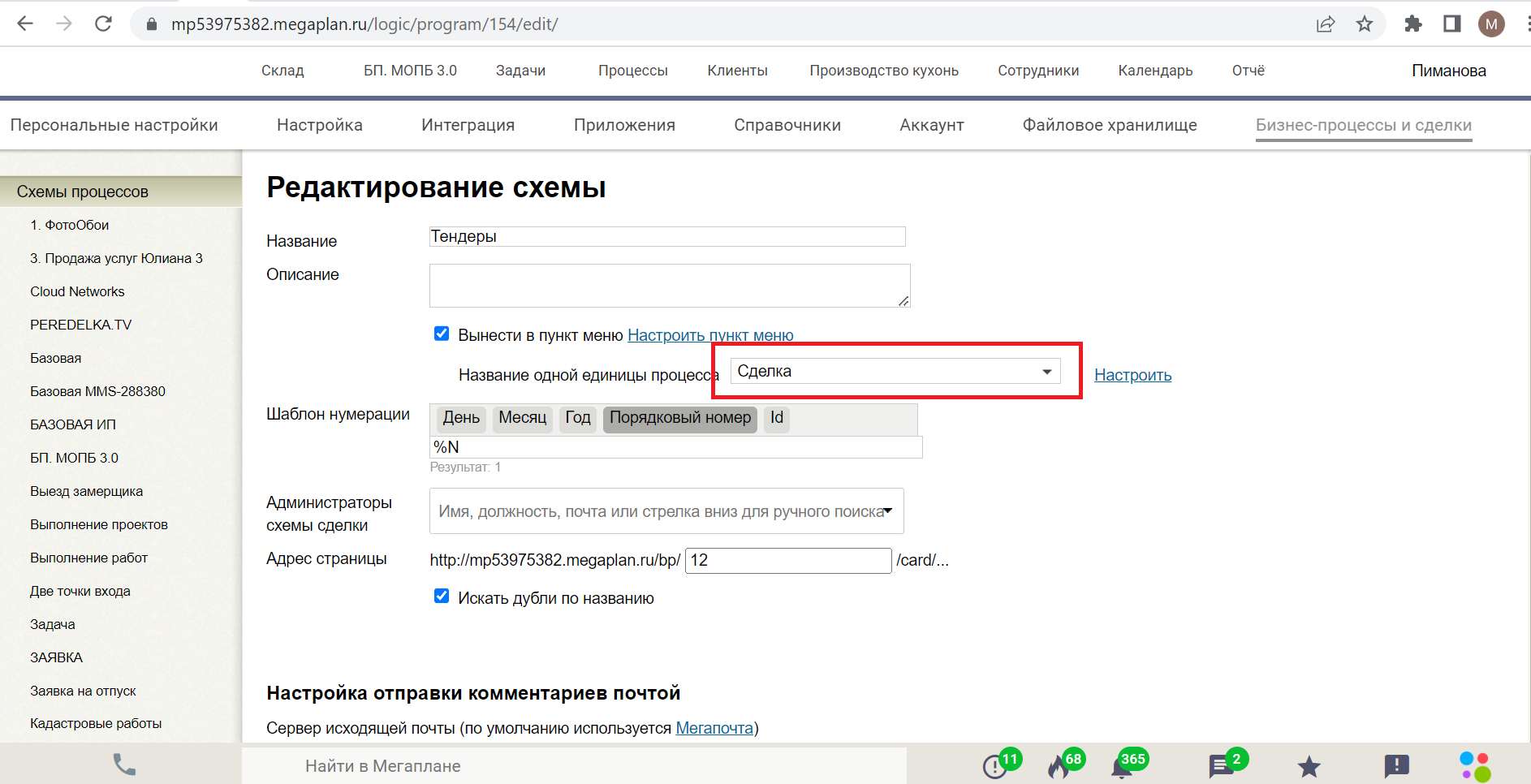Select 3. Продажа услуг Юлиана 3 scheme

(116, 258)
